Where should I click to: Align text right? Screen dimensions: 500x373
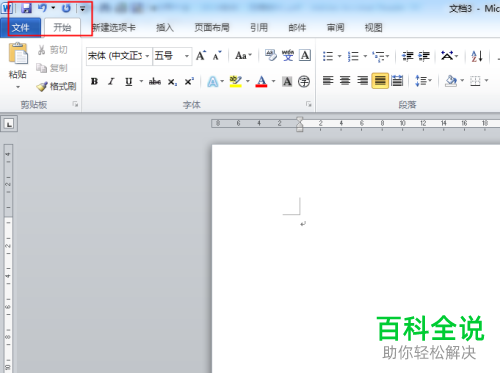point(362,81)
